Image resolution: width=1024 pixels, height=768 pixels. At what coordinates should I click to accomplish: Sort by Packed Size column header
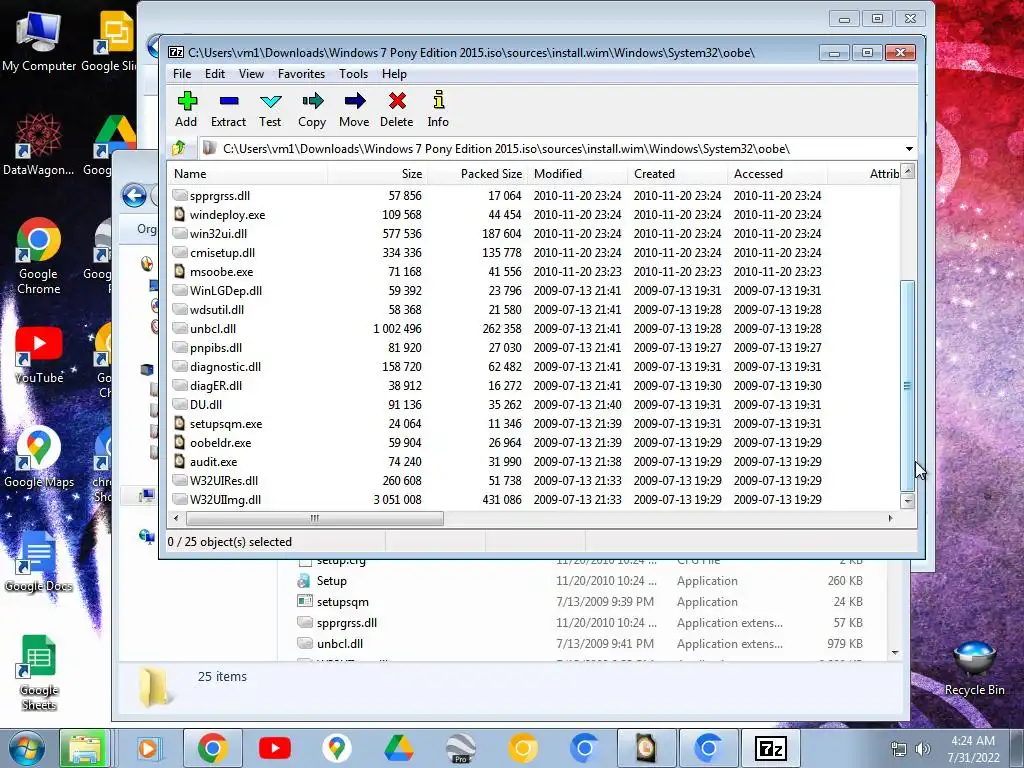477,174
